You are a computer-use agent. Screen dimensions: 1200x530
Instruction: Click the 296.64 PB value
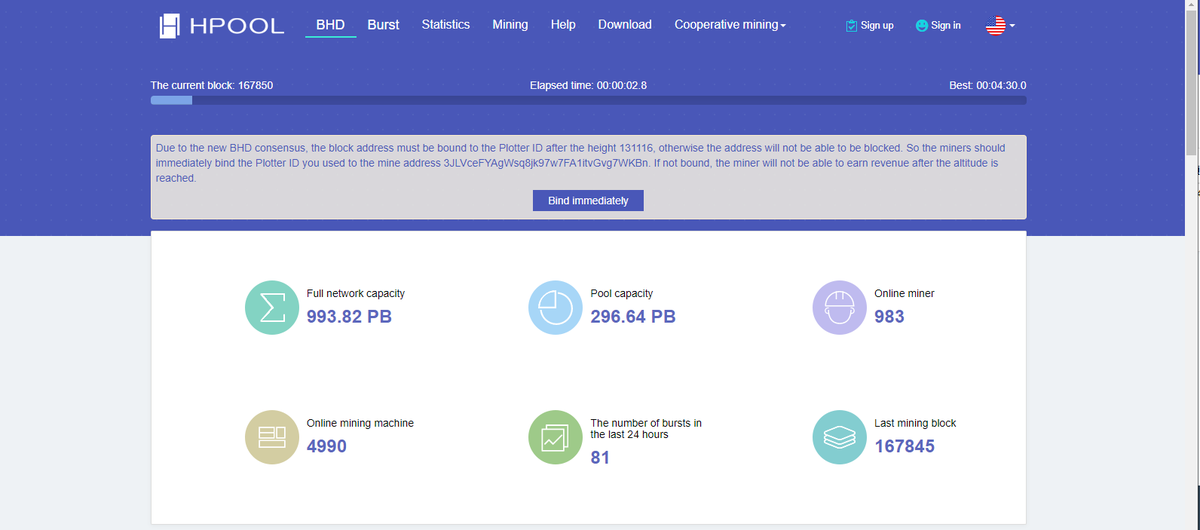point(633,317)
